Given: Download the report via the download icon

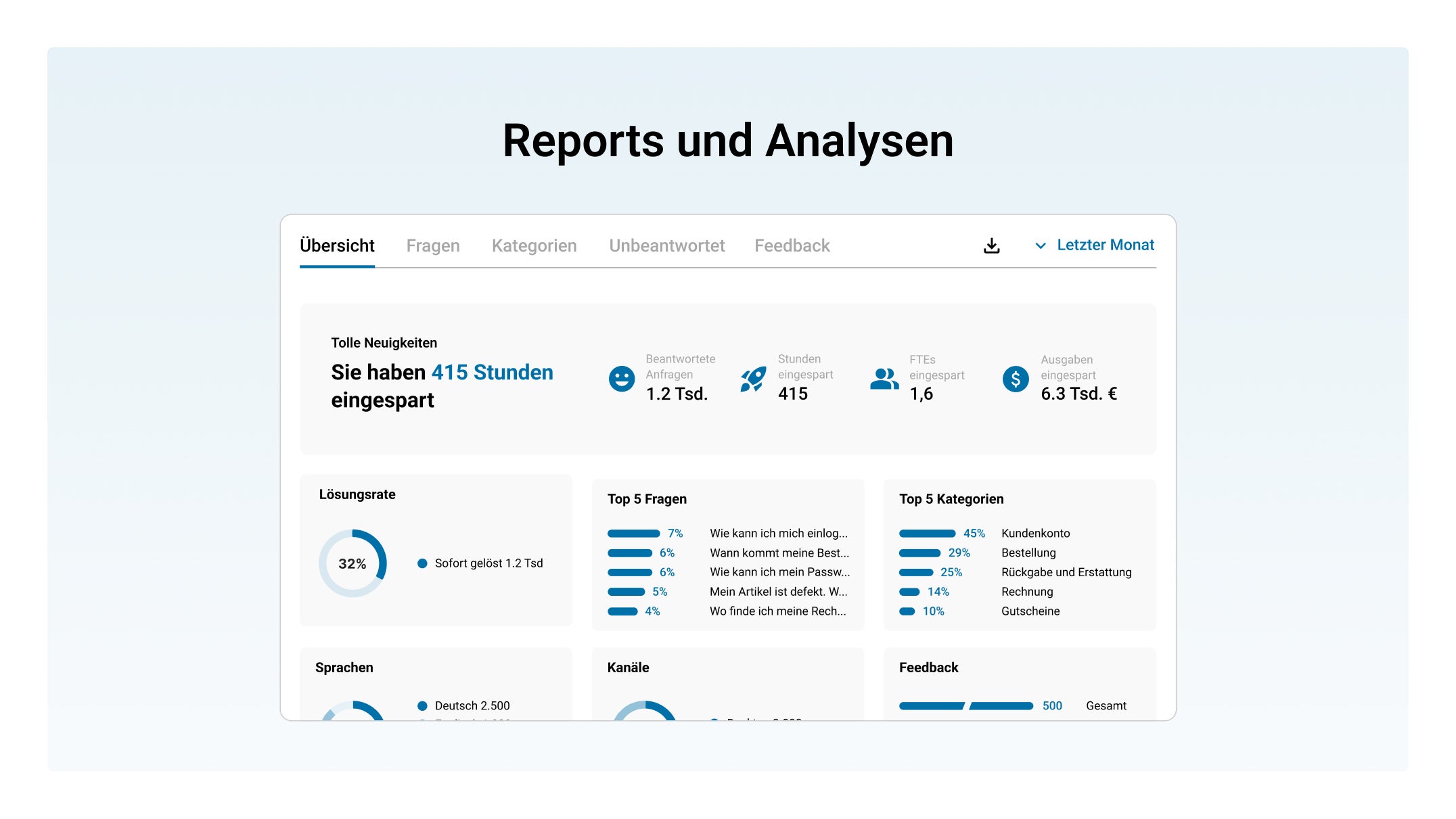Looking at the screenshot, I should (x=991, y=245).
